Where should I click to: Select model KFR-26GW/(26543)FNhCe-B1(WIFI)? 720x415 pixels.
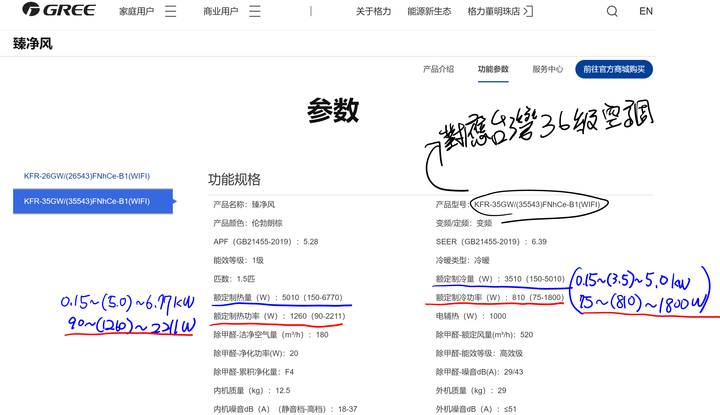[87, 176]
